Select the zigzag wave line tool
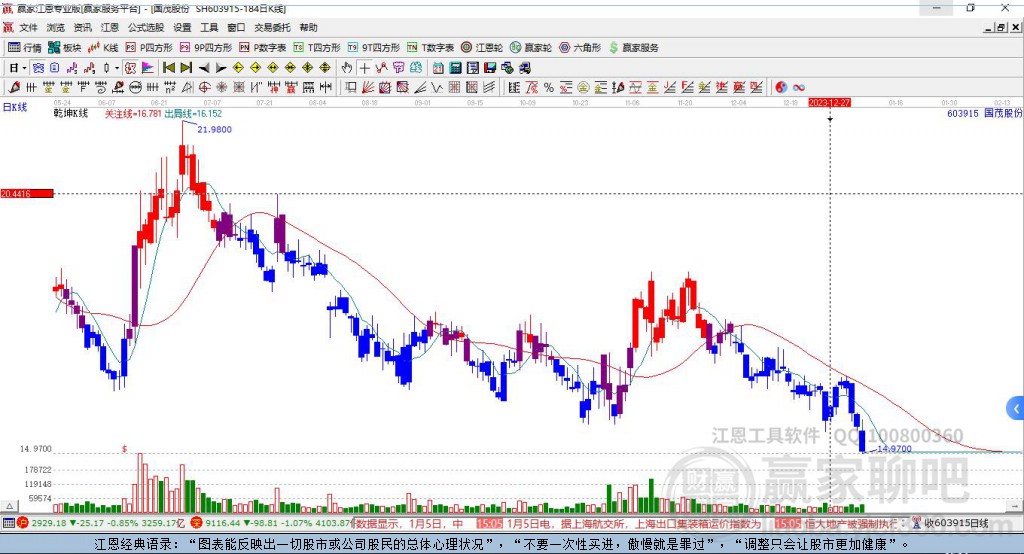Screen dimensions: 1024x554 pyautogui.click(x=437, y=88)
